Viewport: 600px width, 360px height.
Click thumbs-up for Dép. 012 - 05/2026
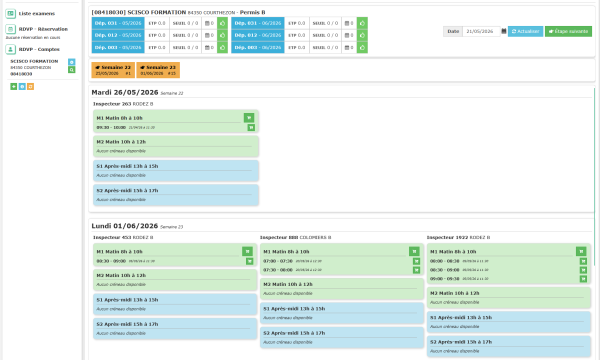click(x=222, y=36)
